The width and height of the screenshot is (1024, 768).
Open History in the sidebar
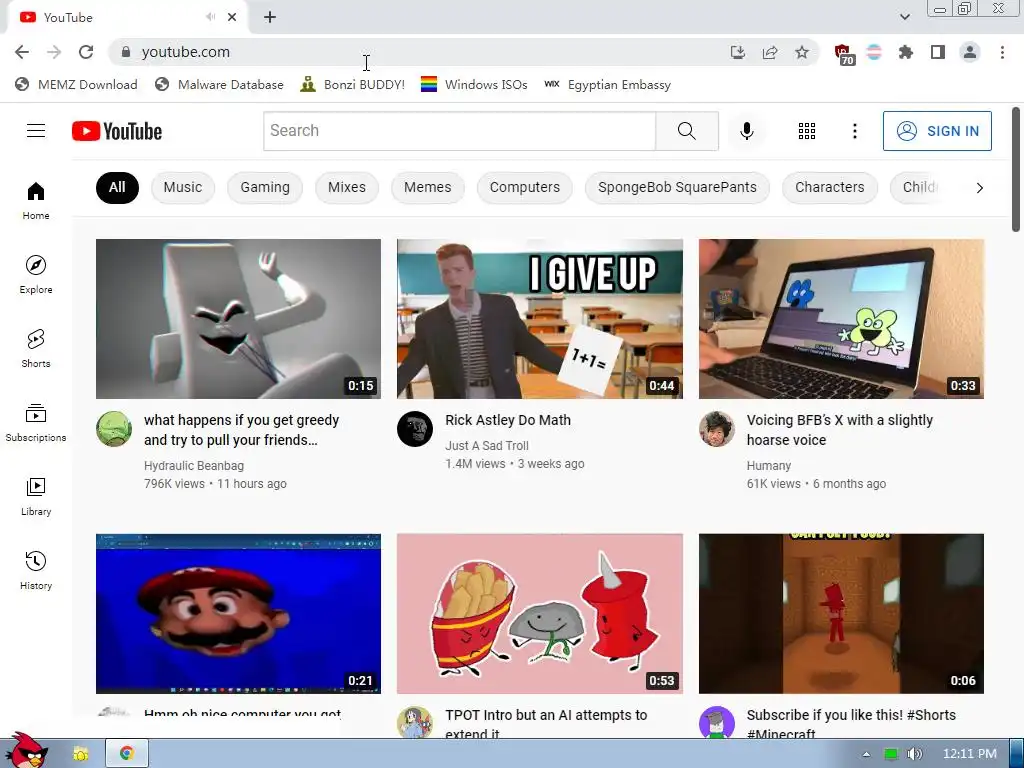coord(36,570)
